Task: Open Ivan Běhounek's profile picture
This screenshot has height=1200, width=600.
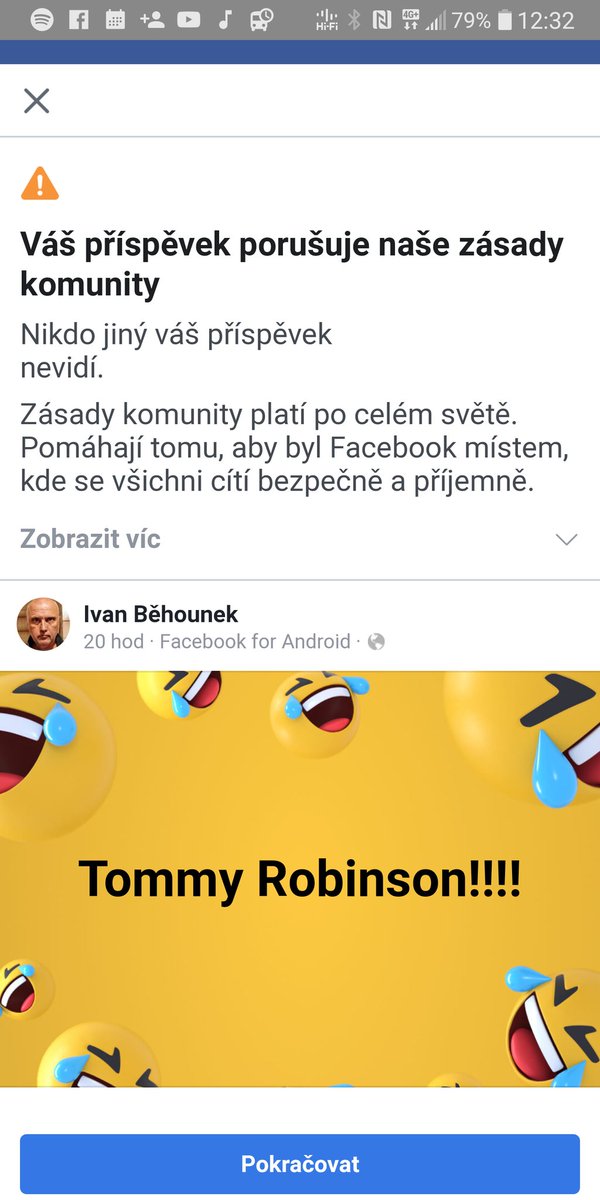Action: click(x=43, y=625)
